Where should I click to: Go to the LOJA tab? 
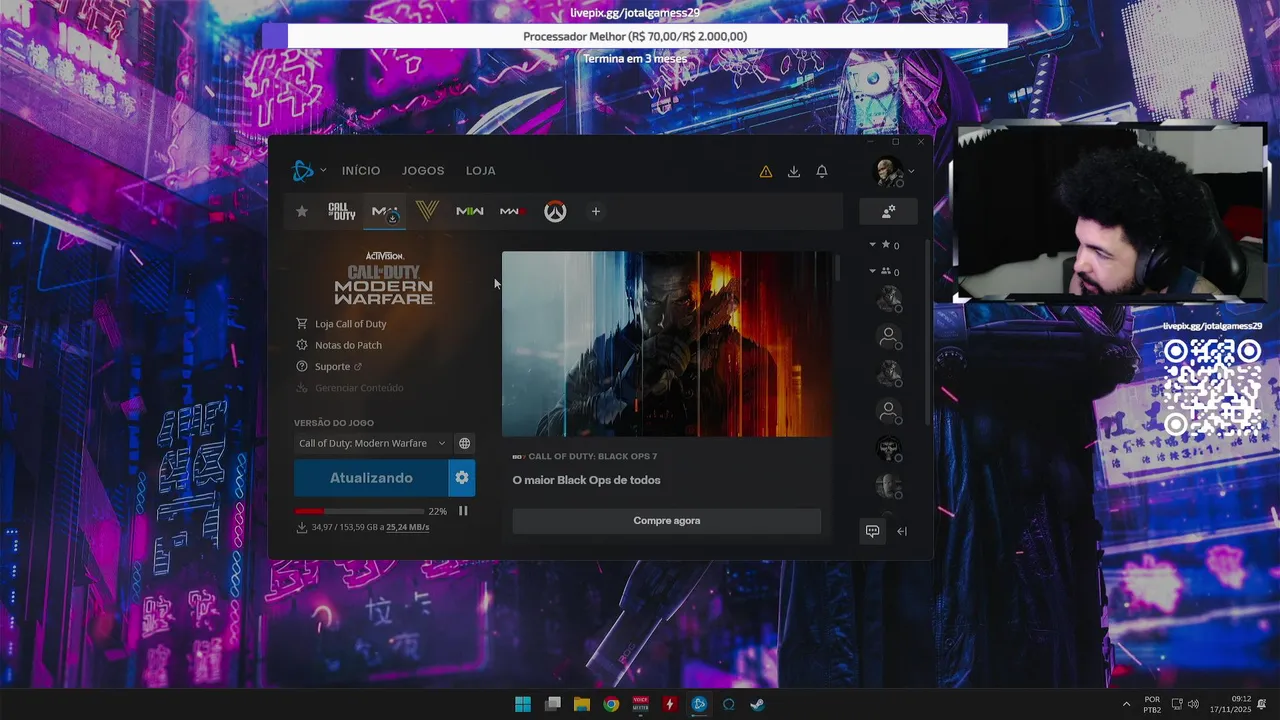(x=481, y=171)
